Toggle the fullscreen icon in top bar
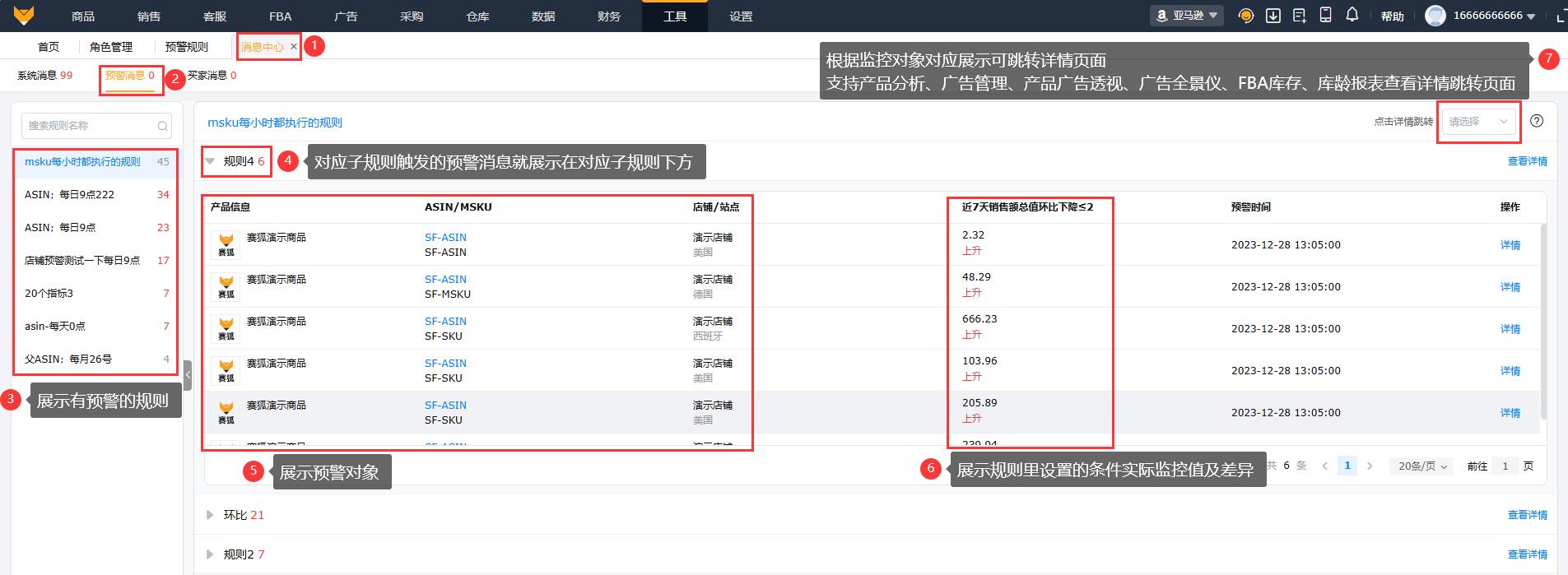The height and width of the screenshot is (575, 1568). [x=1561, y=16]
